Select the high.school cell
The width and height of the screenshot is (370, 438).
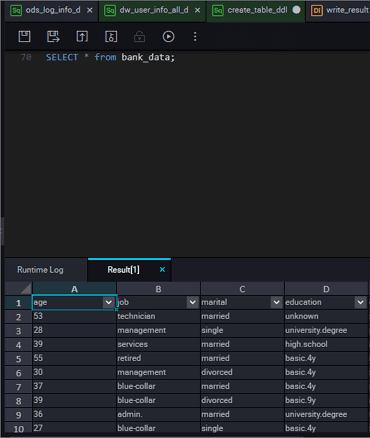(x=326, y=344)
